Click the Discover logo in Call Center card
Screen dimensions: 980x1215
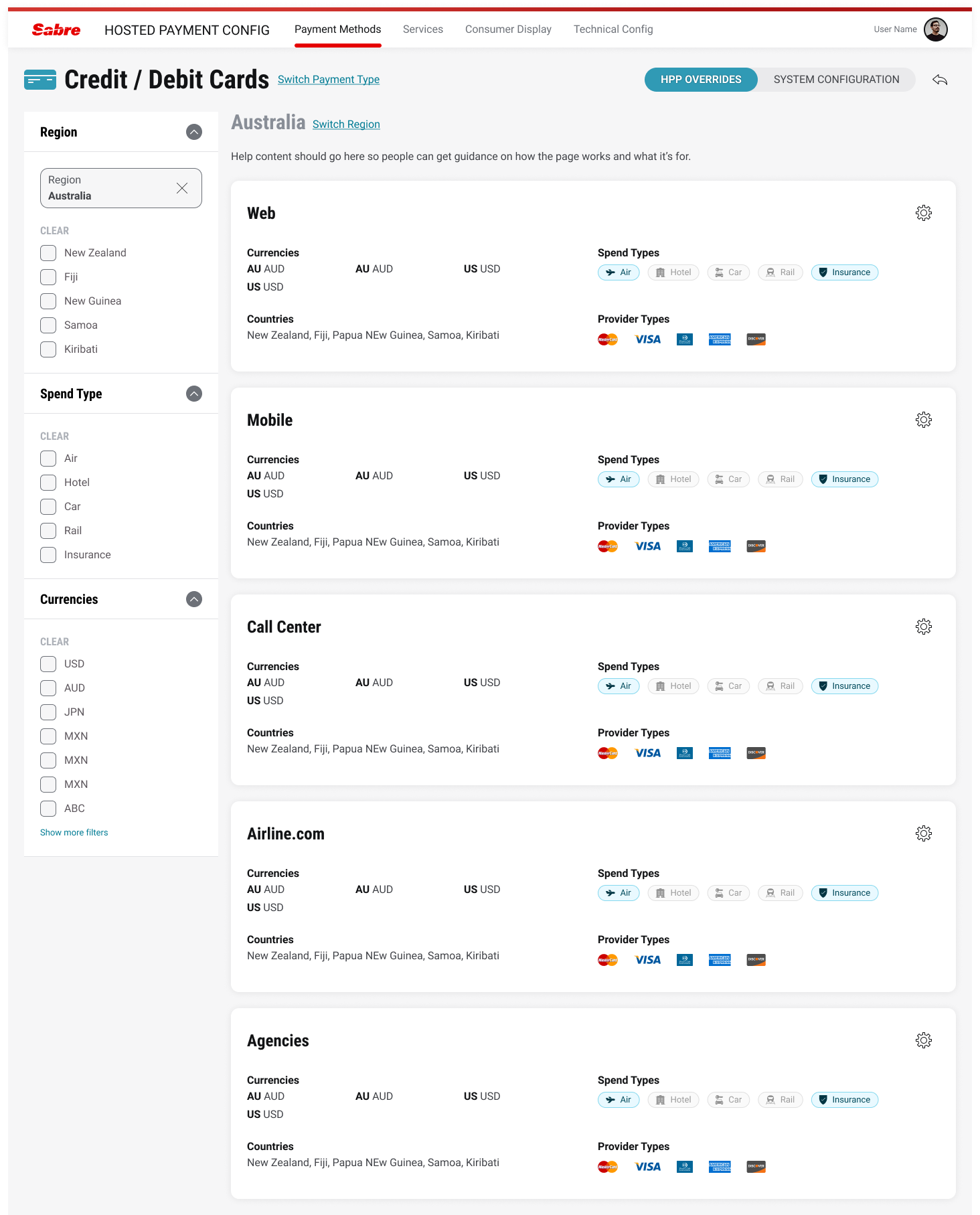pyautogui.click(x=756, y=753)
